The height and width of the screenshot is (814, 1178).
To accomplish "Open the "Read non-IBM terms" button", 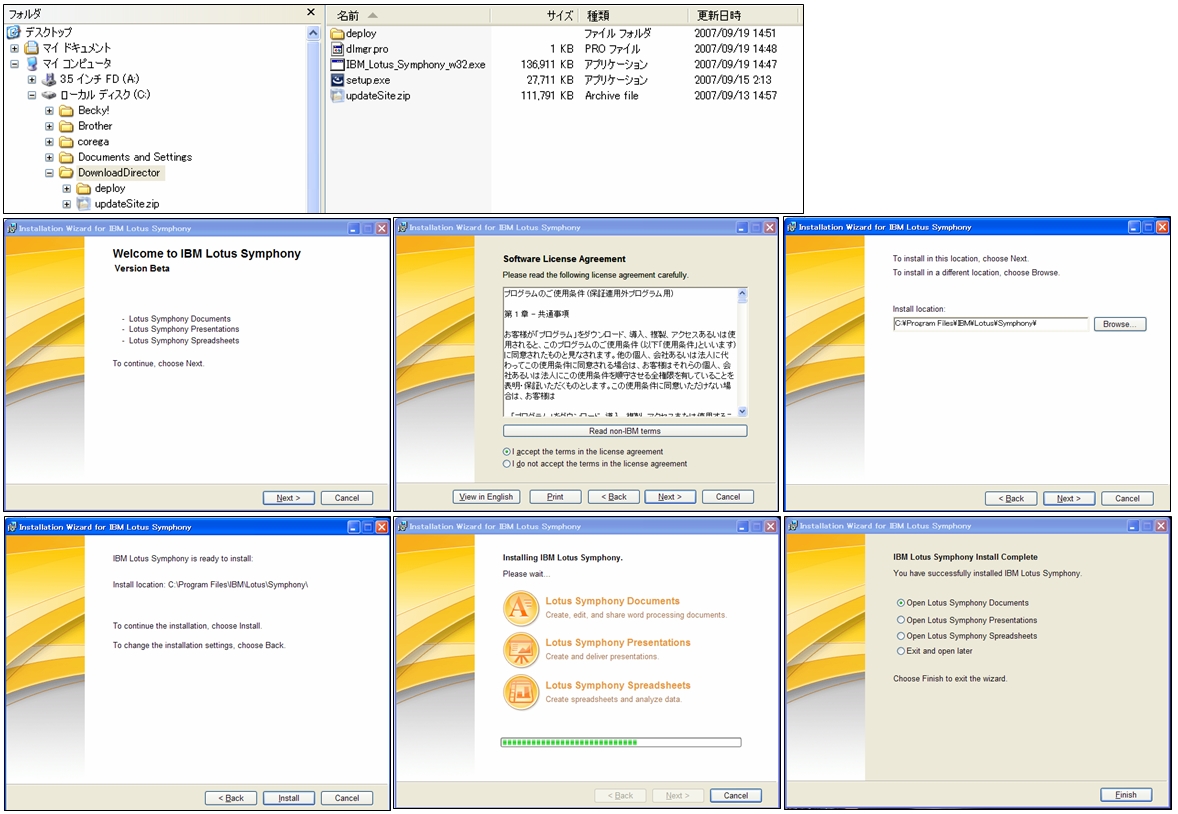I will [625, 431].
